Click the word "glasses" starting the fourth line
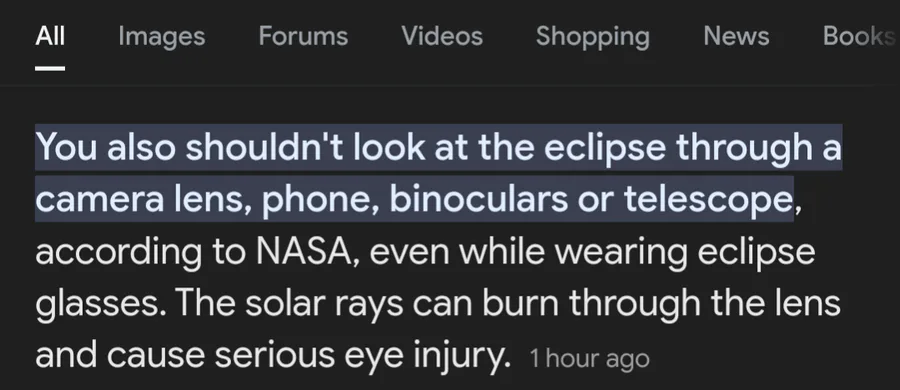 tap(100, 305)
